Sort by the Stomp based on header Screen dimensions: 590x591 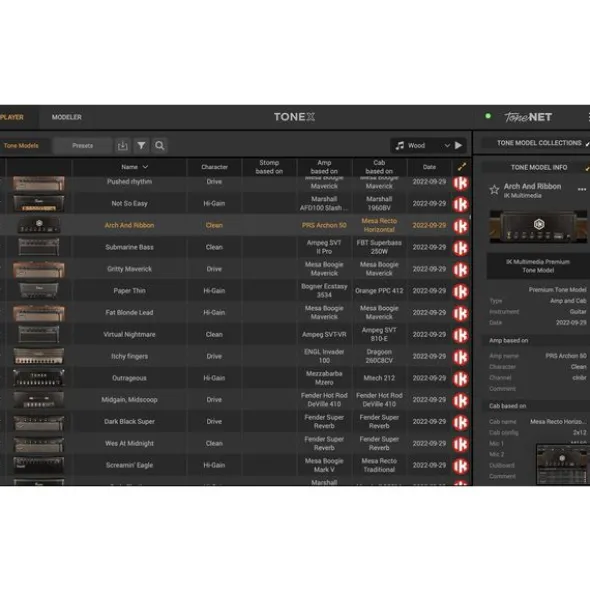[x=269, y=167]
